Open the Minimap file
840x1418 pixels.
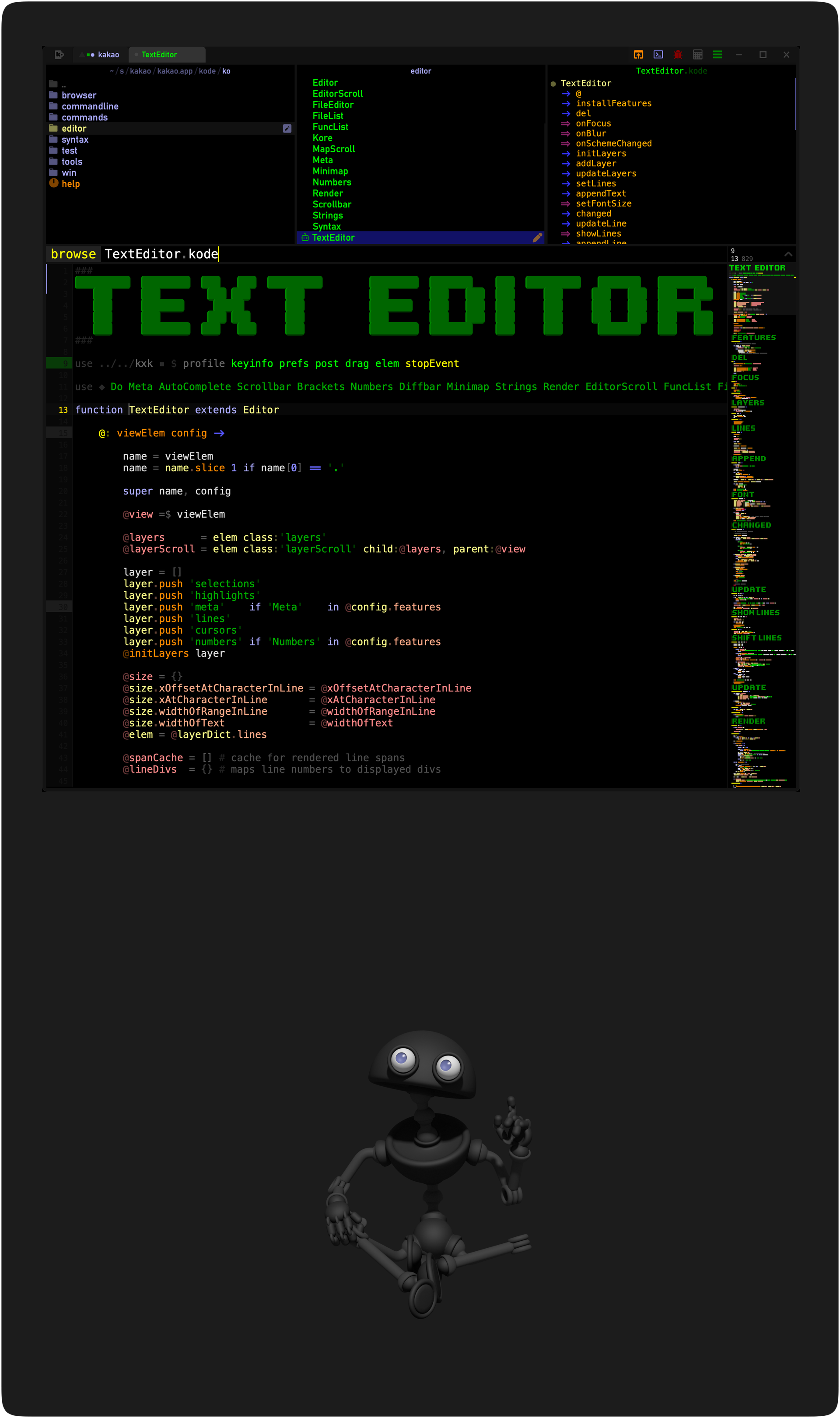331,171
